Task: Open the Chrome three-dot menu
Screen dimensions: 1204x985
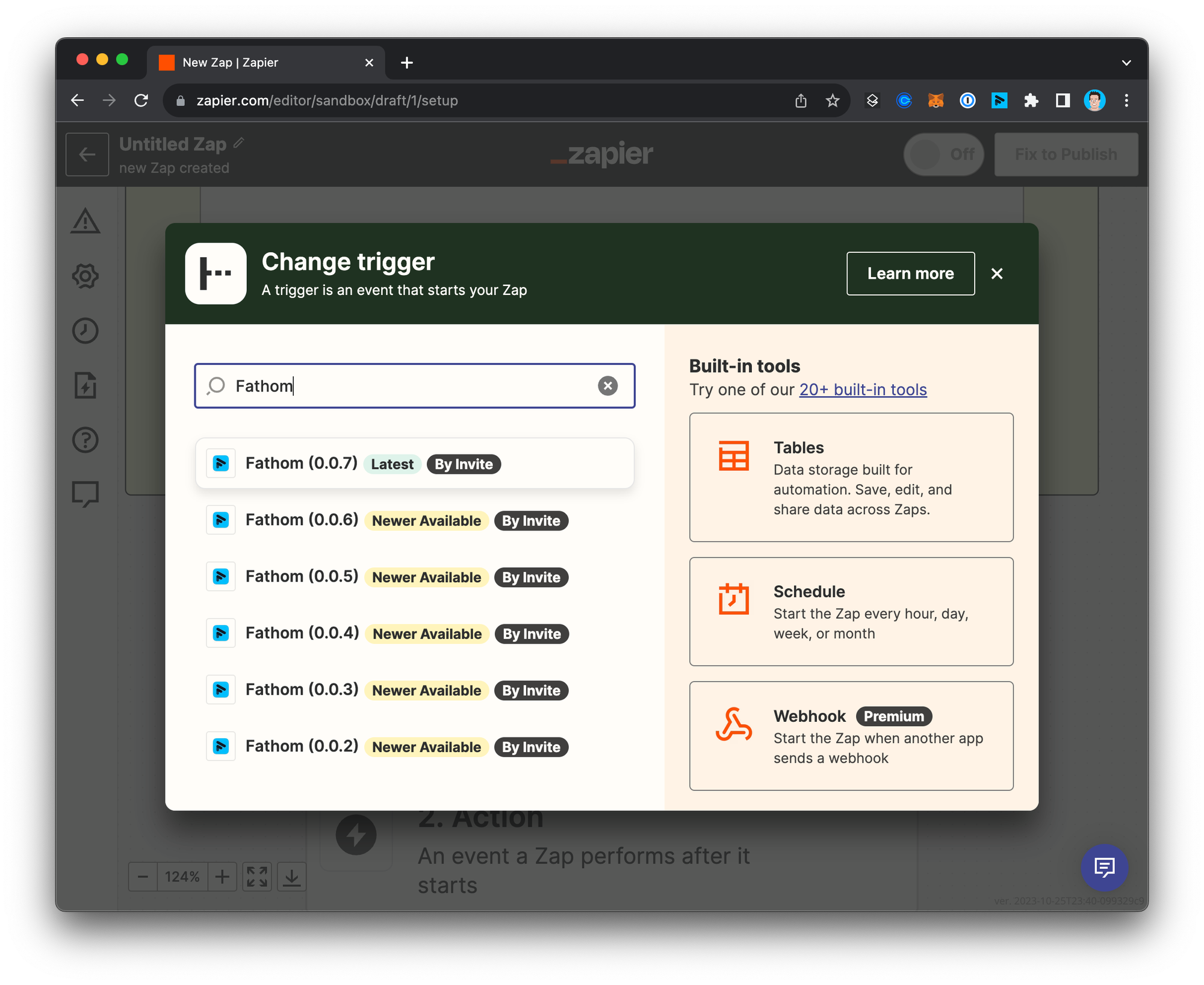Action: pyautogui.click(x=1126, y=101)
